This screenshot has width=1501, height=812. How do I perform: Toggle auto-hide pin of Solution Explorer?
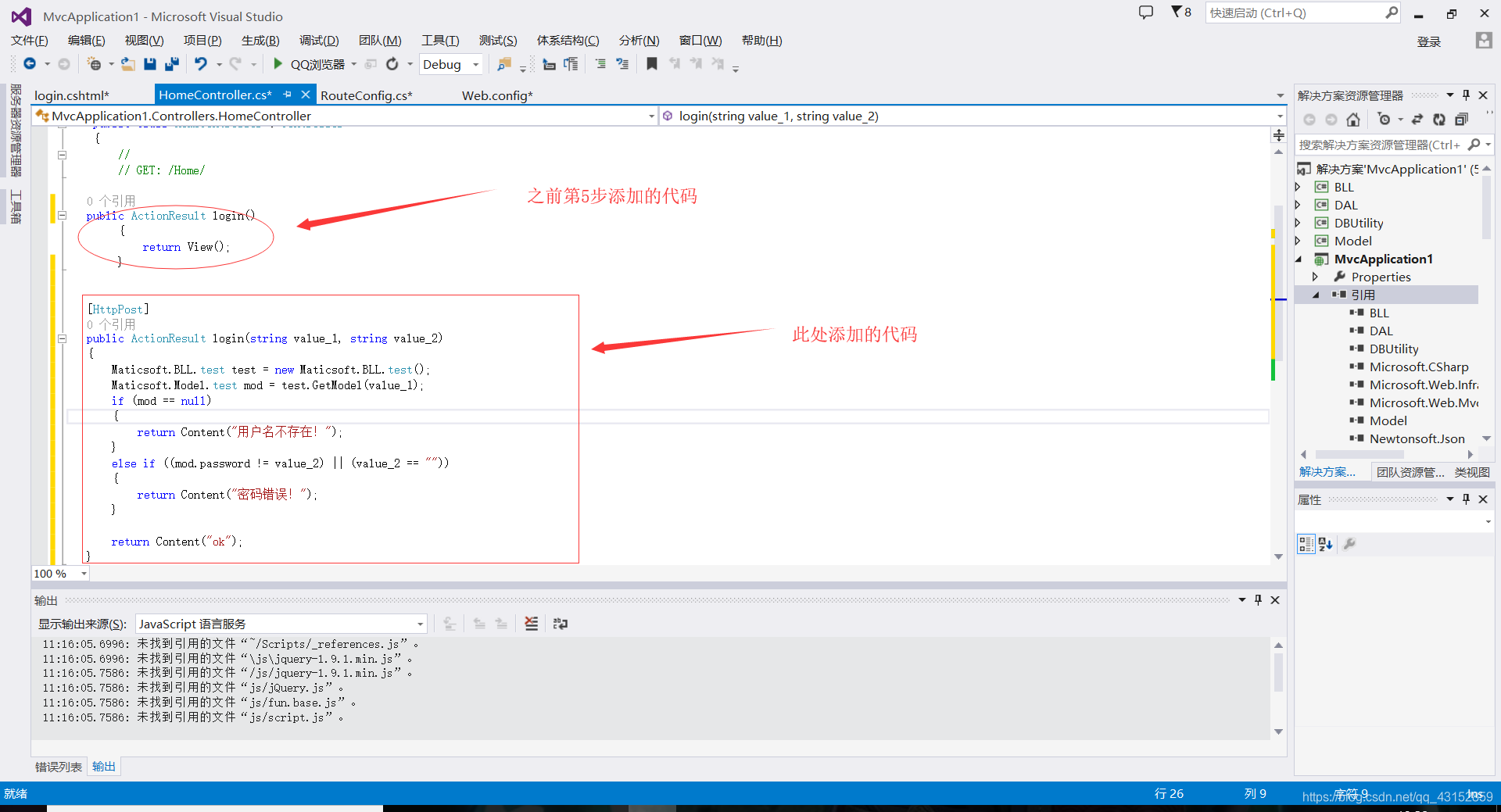point(1467,95)
